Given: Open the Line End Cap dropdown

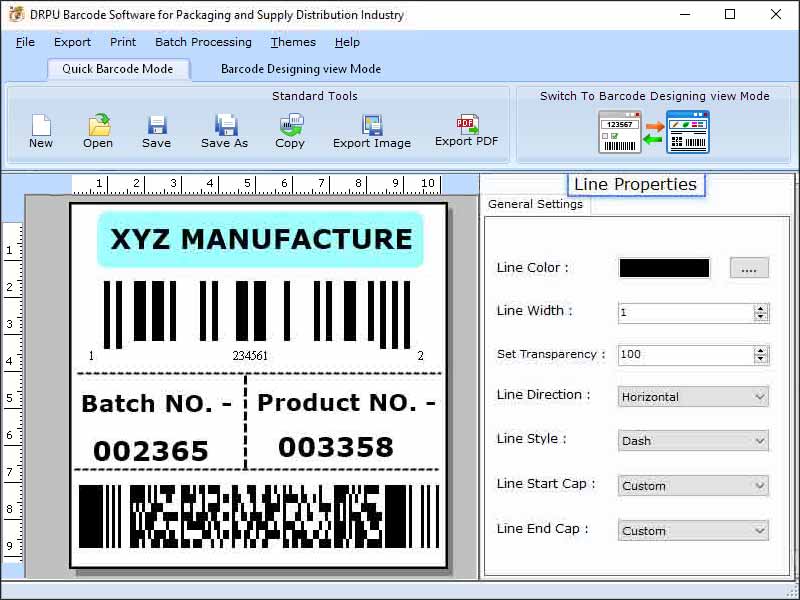Looking at the screenshot, I should 691,530.
